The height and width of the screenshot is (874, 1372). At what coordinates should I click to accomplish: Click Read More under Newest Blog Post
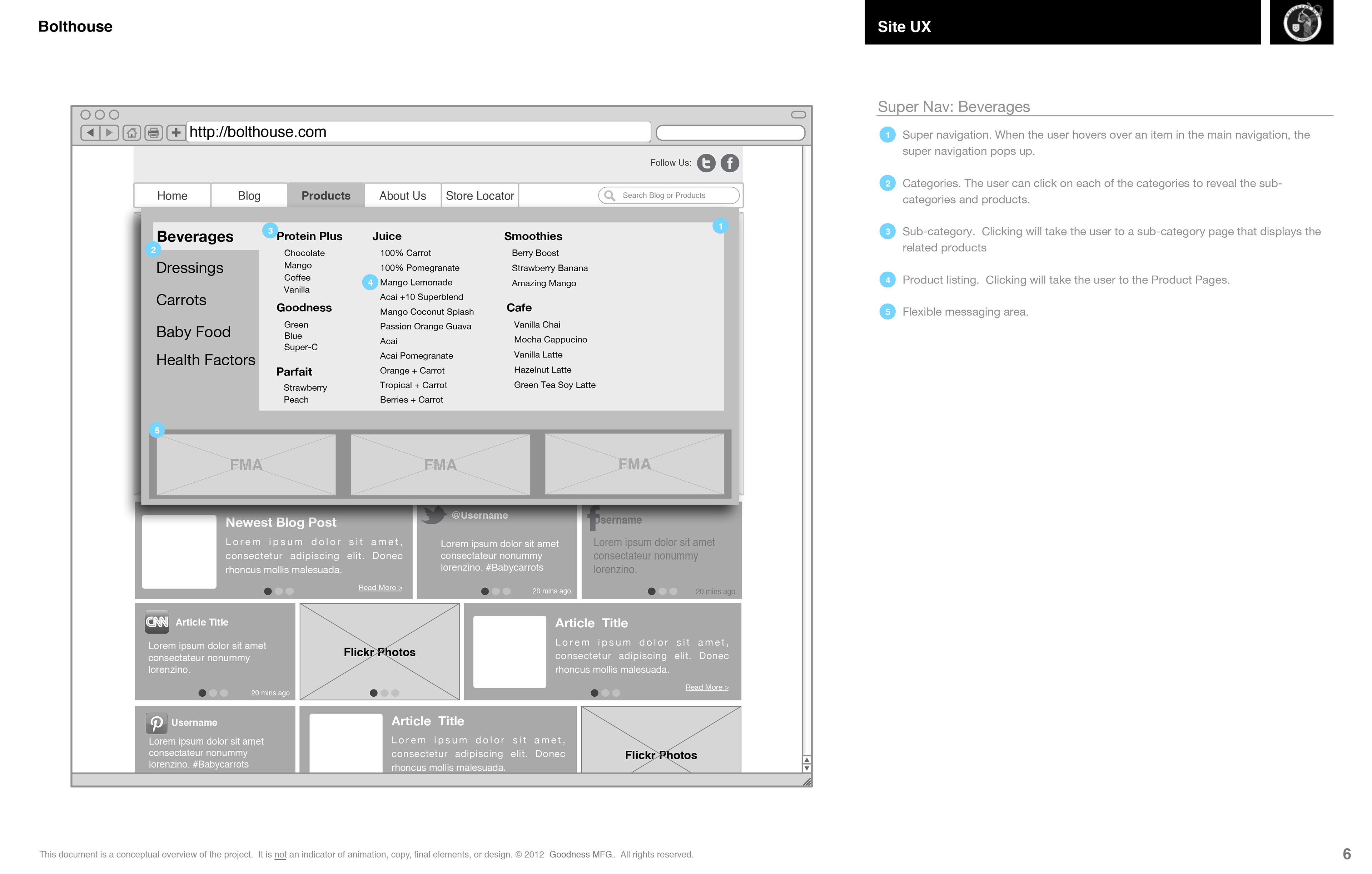point(380,587)
